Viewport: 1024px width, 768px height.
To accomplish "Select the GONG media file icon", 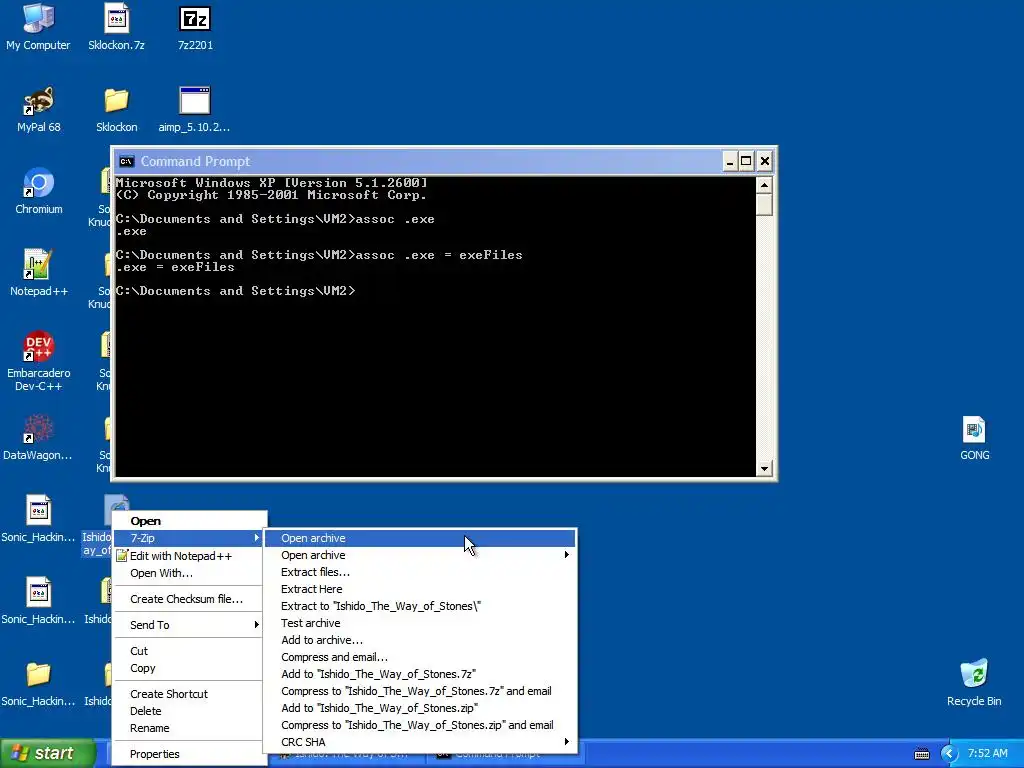I will click(x=974, y=438).
